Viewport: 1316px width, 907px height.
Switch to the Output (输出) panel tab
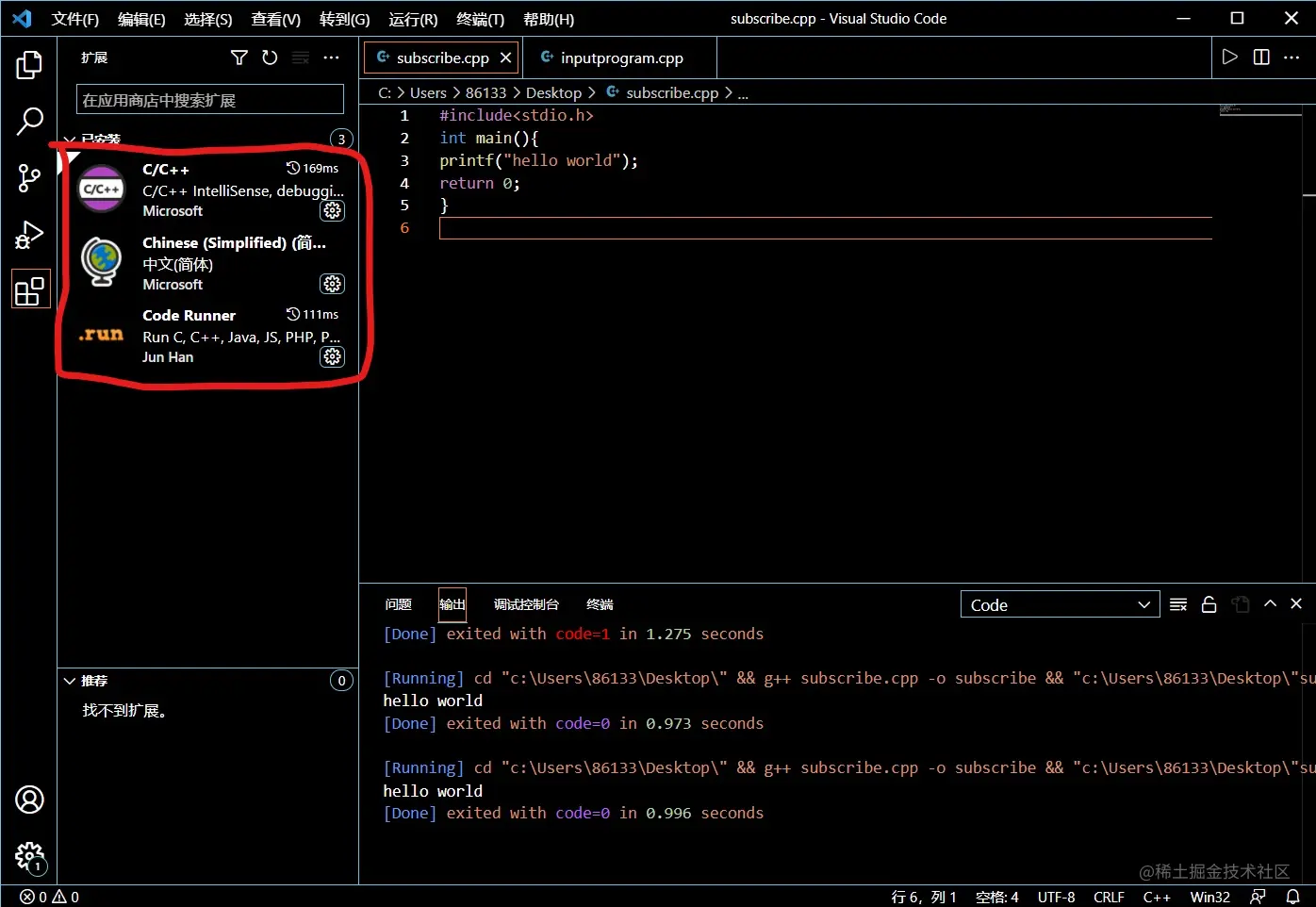[x=452, y=604]
